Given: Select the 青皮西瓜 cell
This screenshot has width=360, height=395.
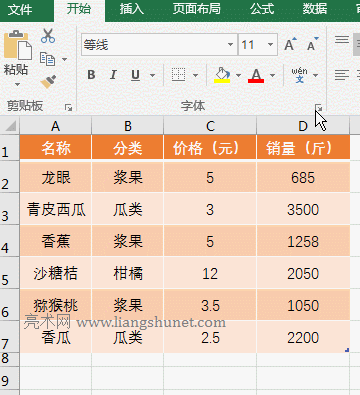Looking at the screenshot, I should (56, 209).
